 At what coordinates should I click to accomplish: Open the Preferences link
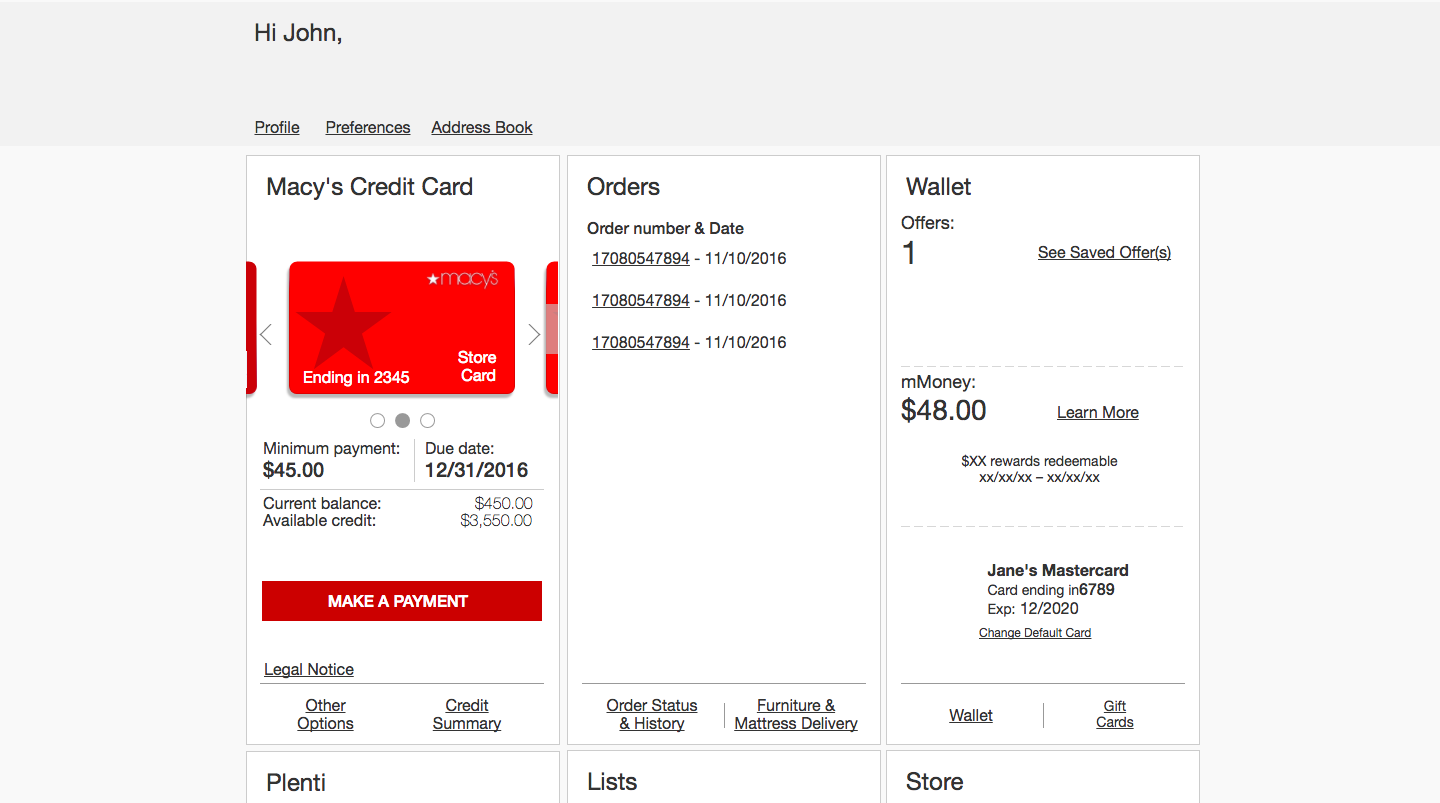pyautogui.click(x=368, y=127)
